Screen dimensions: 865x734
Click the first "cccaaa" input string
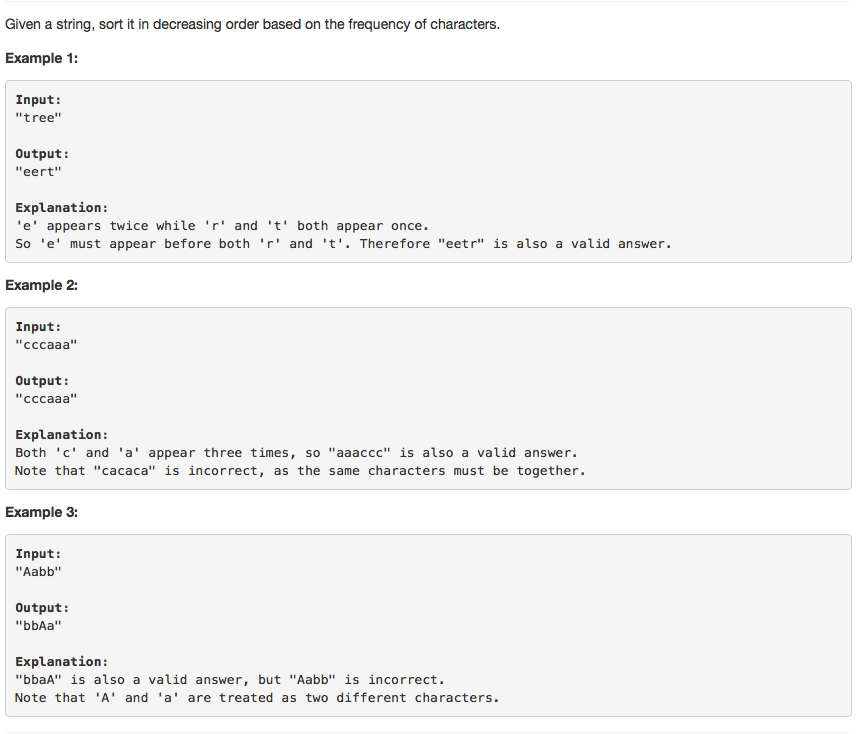pyautogui.click(x=46, y=345)
